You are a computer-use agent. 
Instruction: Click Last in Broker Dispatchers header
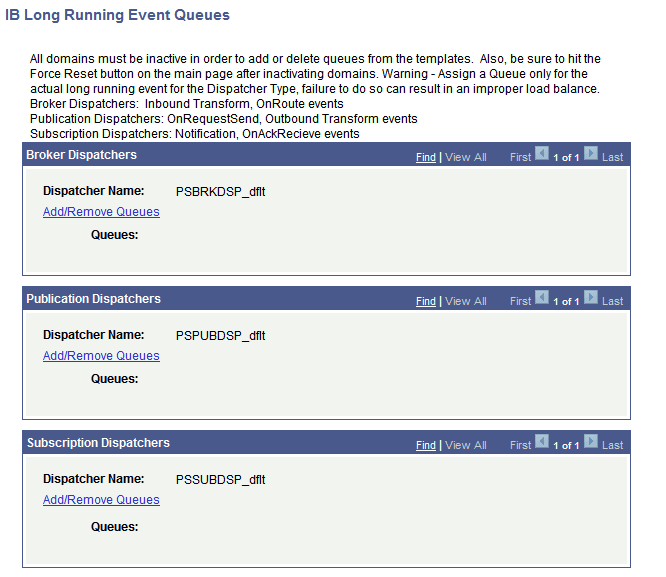(612, 157)
